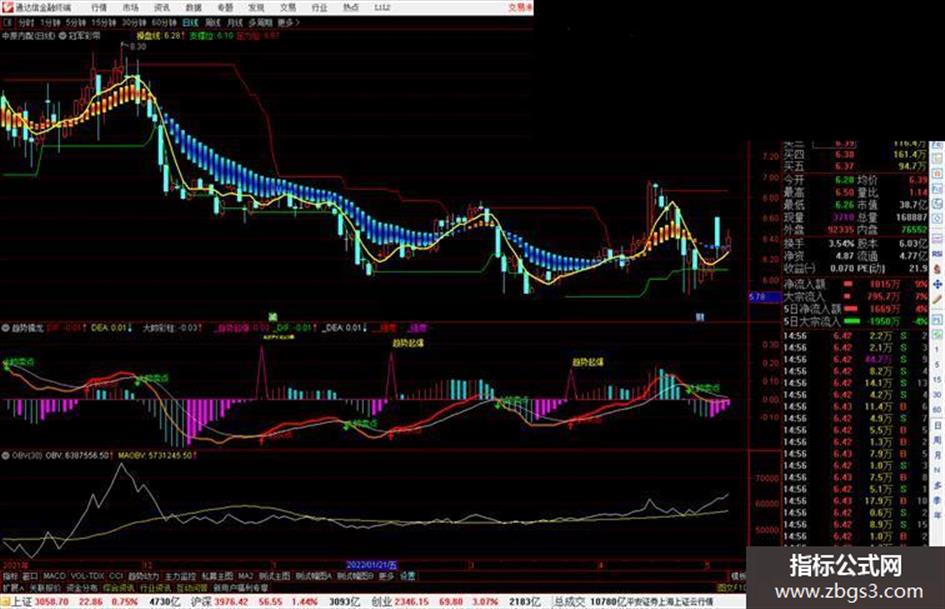Viewport: 945px width, 609px height.
Task: Select the 月线 monthly period
Action: click(x=234, y=22)
